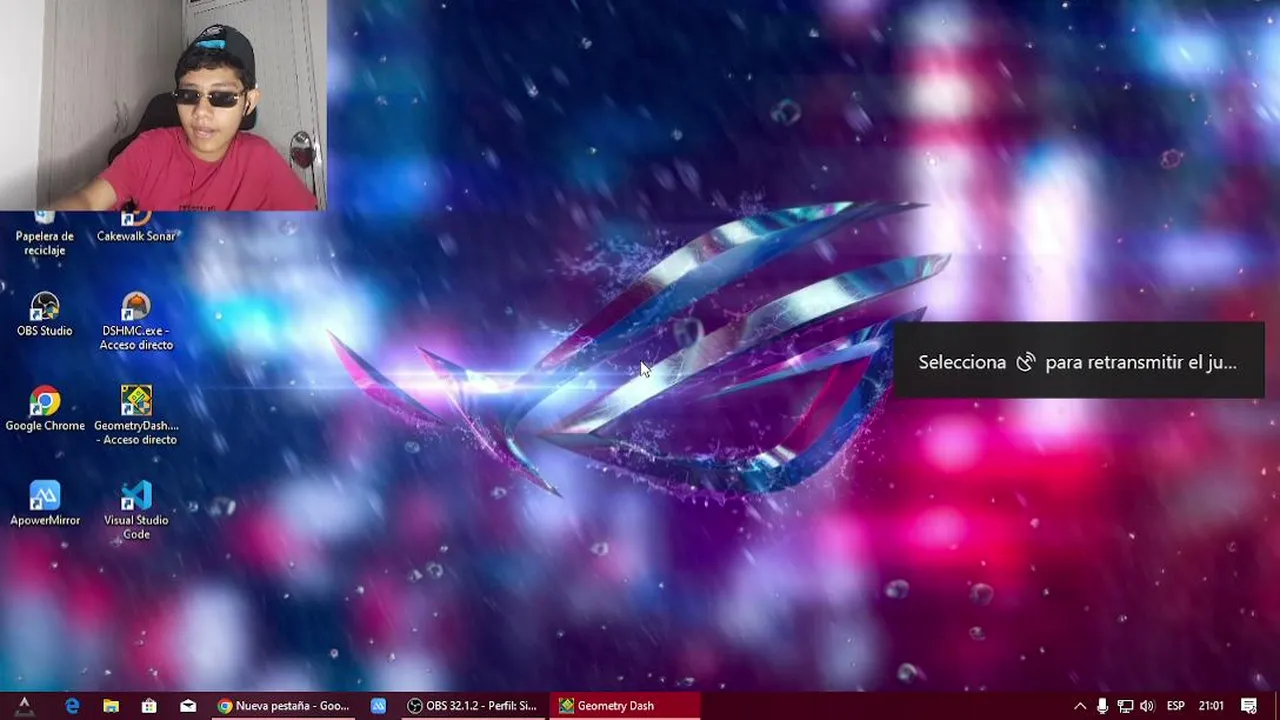The width and height of the screenshot is (1280, 720).
Task: Open the notification center icon
Action: pyautogui.click(x=1249, y=706)
